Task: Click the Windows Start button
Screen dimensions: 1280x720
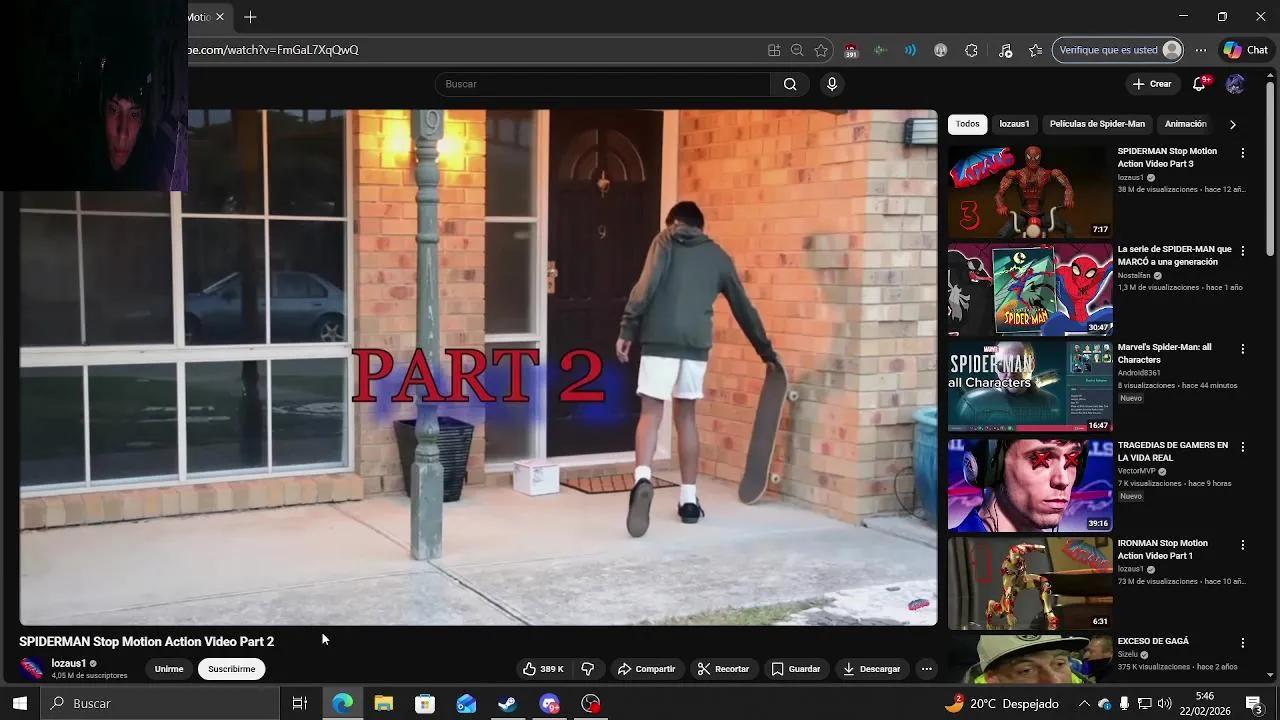Action: (x=19, y=704)
